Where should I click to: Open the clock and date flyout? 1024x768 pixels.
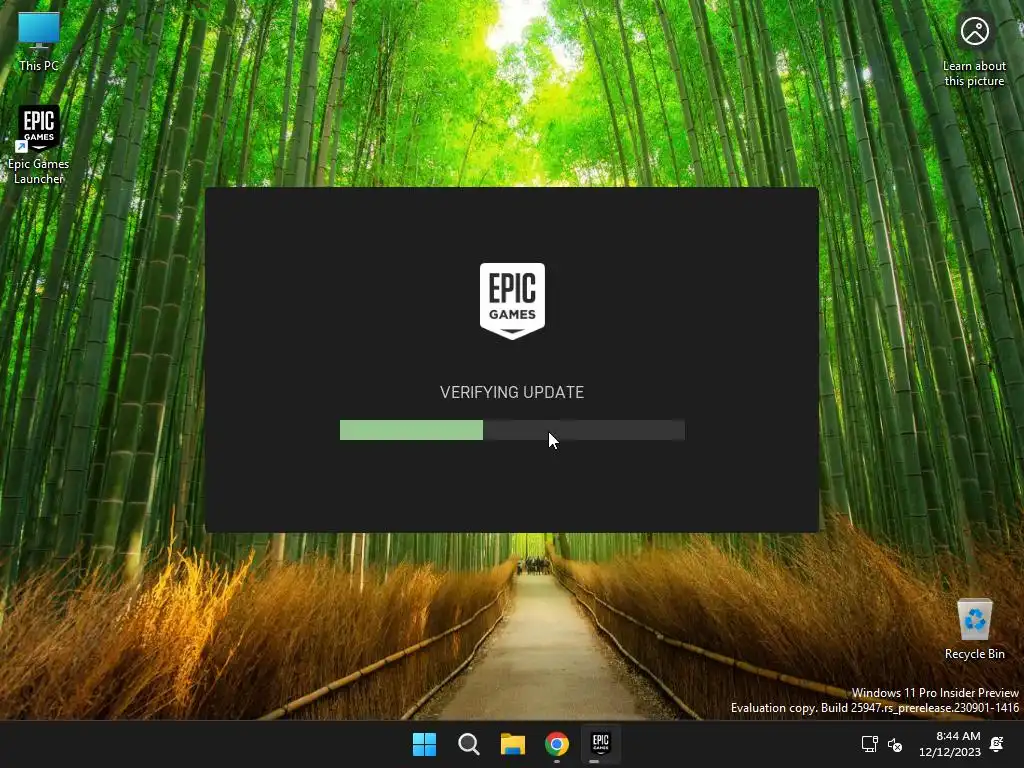click(950, 744)
